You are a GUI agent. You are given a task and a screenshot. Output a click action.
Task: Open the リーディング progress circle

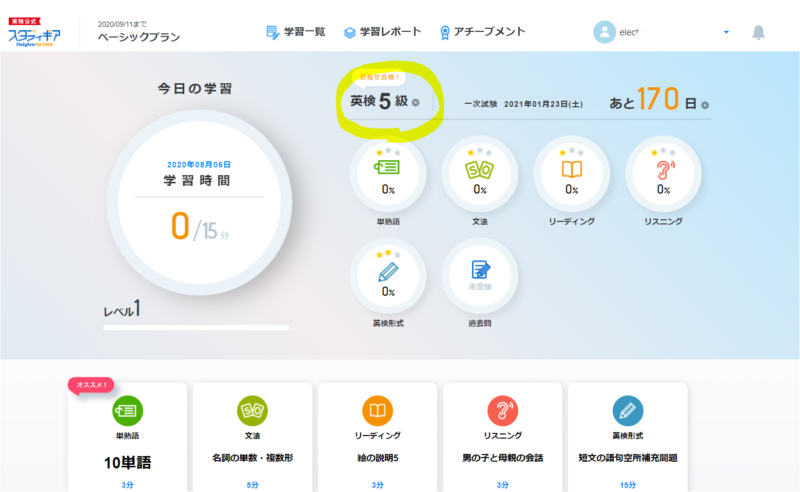pos(571,174)
